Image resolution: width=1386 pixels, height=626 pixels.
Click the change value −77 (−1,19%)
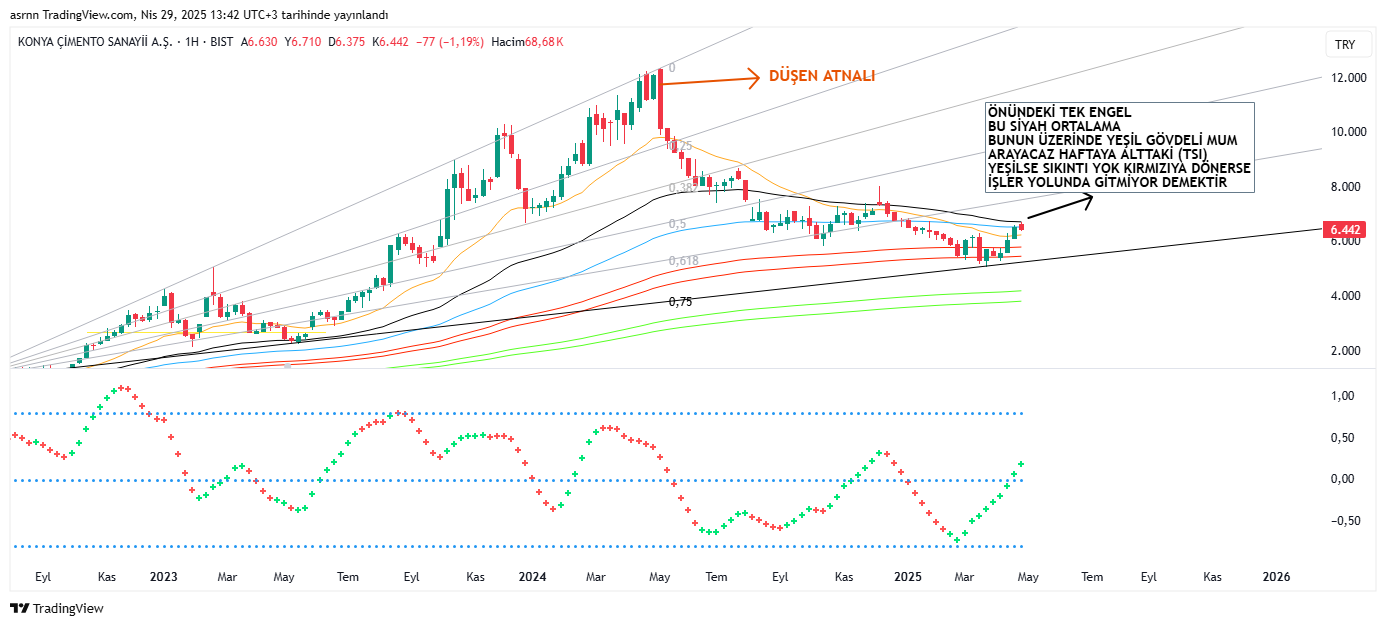(450, 42)
